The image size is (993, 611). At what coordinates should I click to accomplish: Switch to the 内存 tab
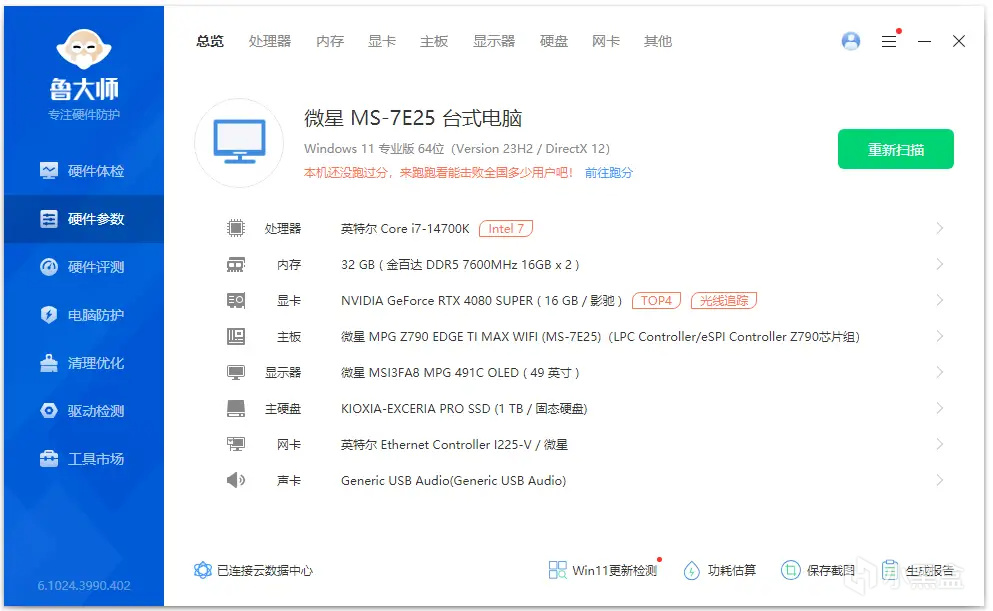coord(330,41)
